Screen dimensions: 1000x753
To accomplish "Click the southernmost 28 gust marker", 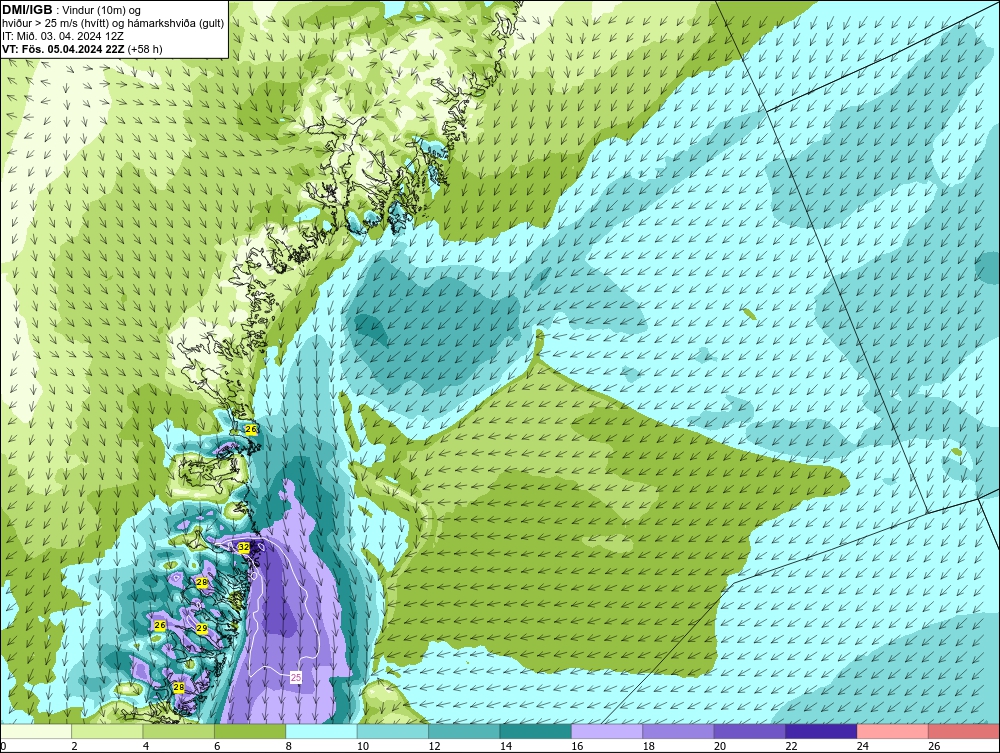I will pos(179,687).
